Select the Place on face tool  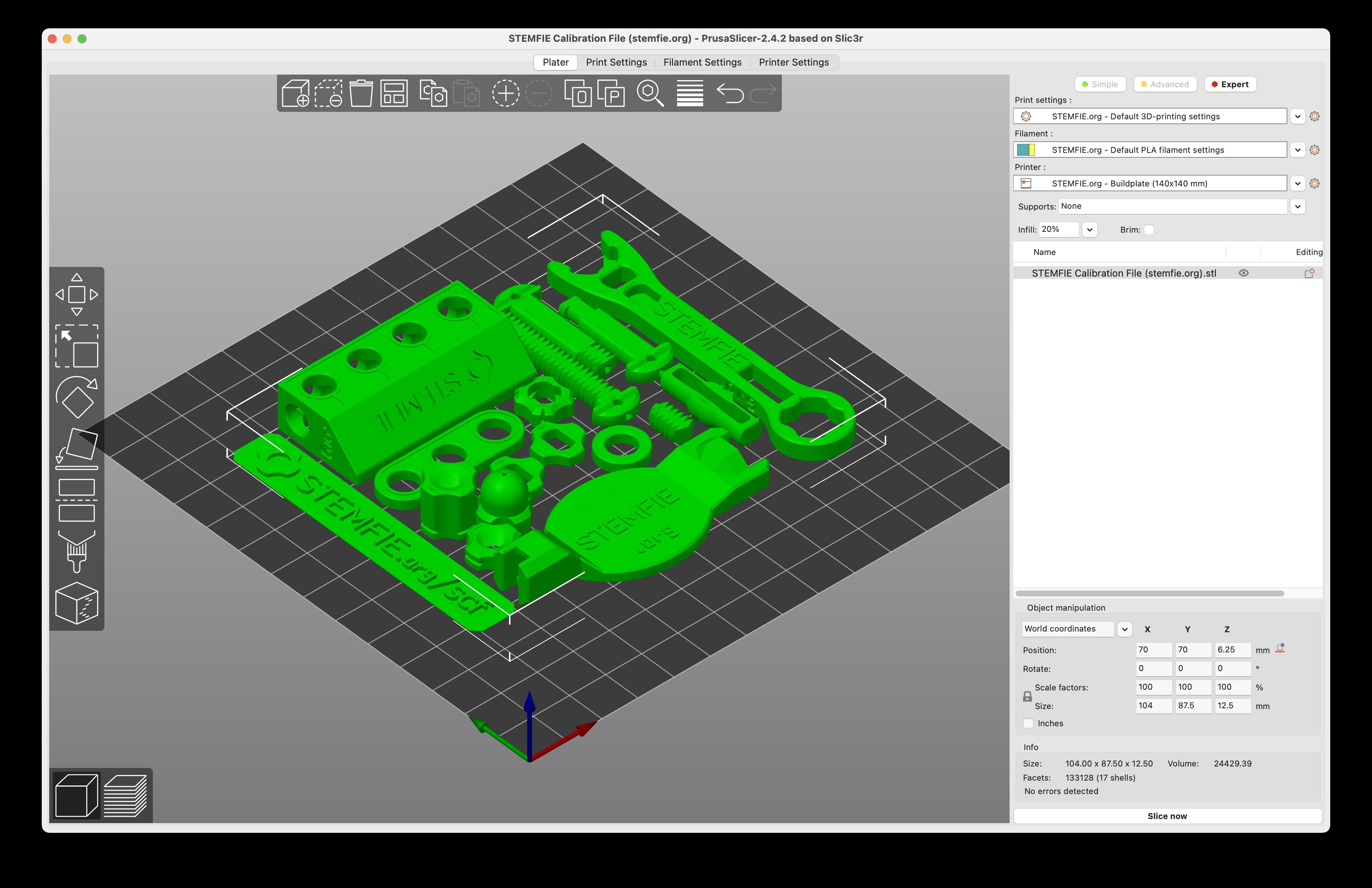tap(77, 448)
